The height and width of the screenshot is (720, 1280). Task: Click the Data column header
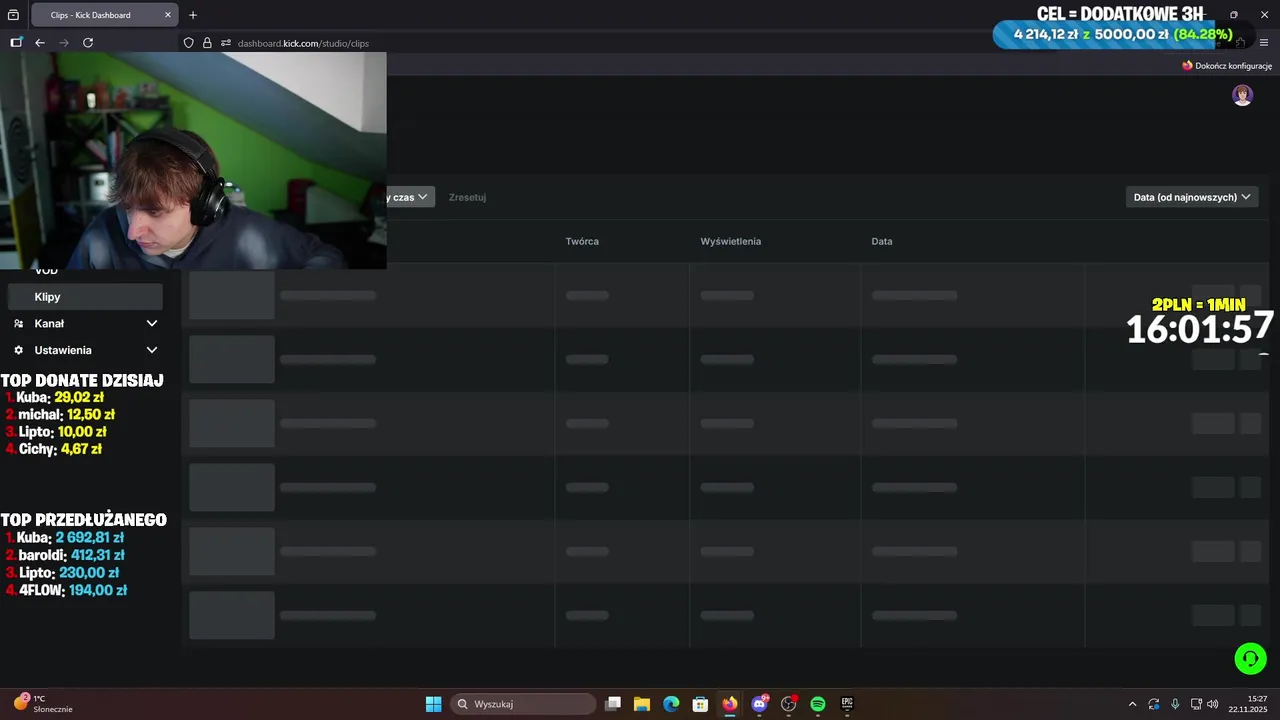(x=882, y=241)
